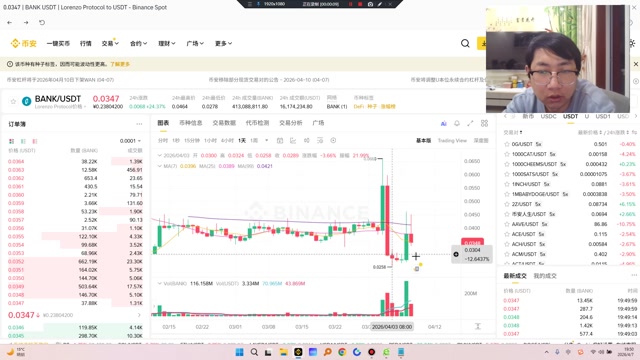Image resolution: width=640 pixels, height=360 pixels.
Task: Open the 理财 dropdown menu
Action: click(167, 43)
